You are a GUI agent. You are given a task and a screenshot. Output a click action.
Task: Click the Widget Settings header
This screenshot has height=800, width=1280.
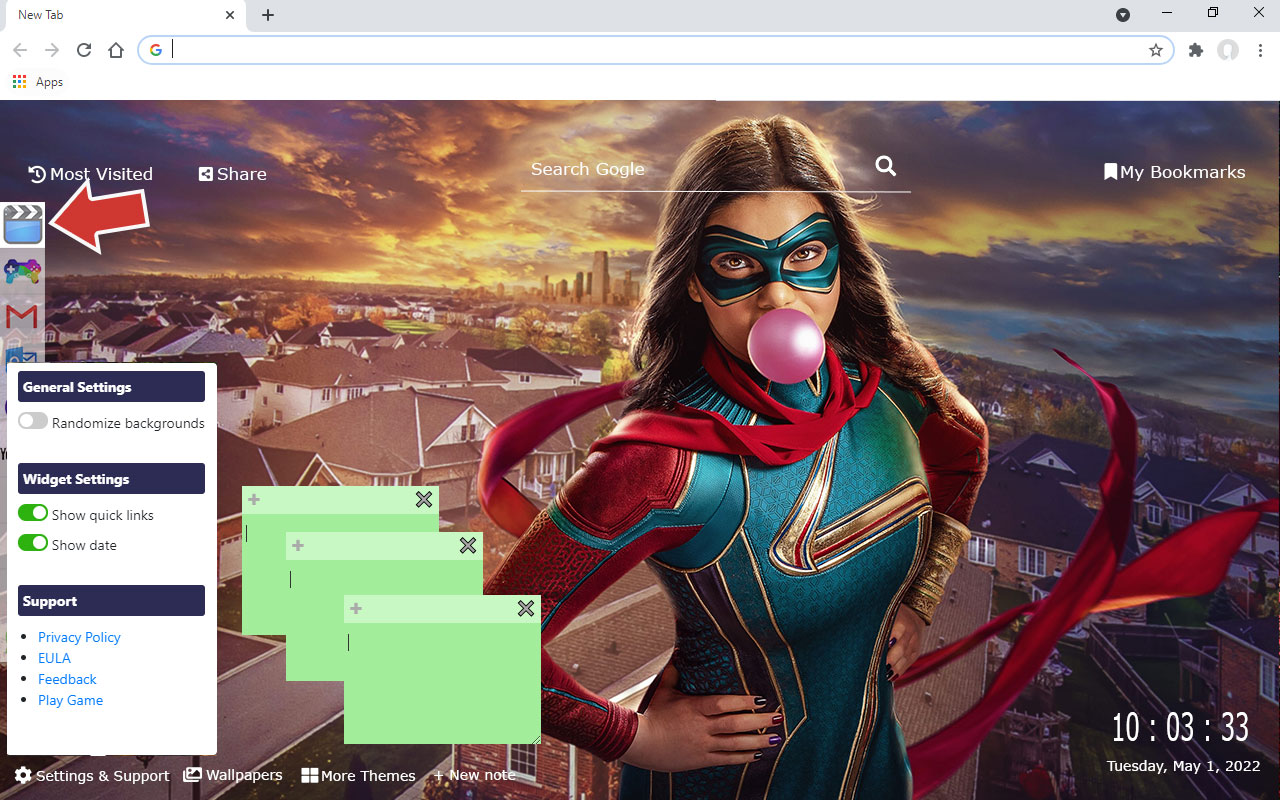[111, 479]
